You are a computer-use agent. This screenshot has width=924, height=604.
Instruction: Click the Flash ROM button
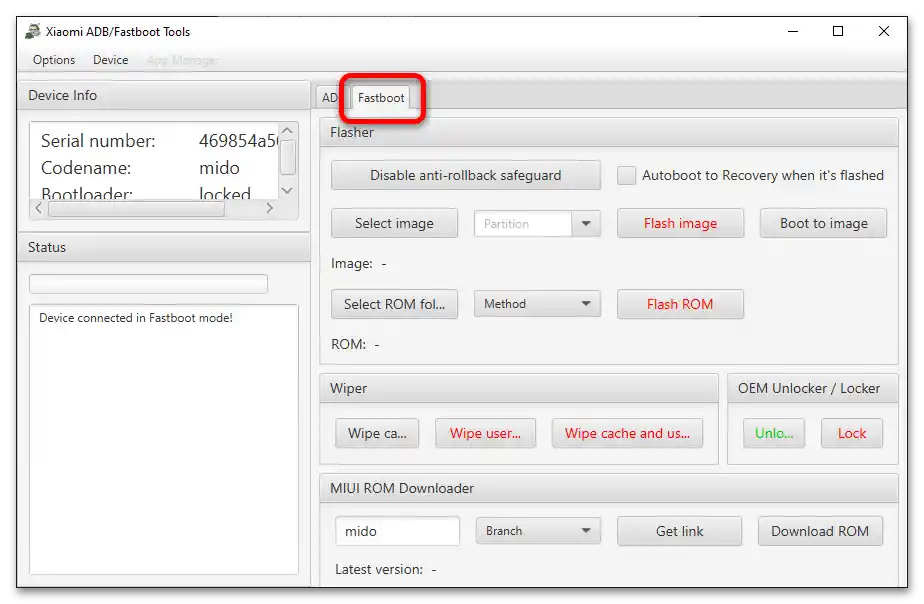coord(680,304)
